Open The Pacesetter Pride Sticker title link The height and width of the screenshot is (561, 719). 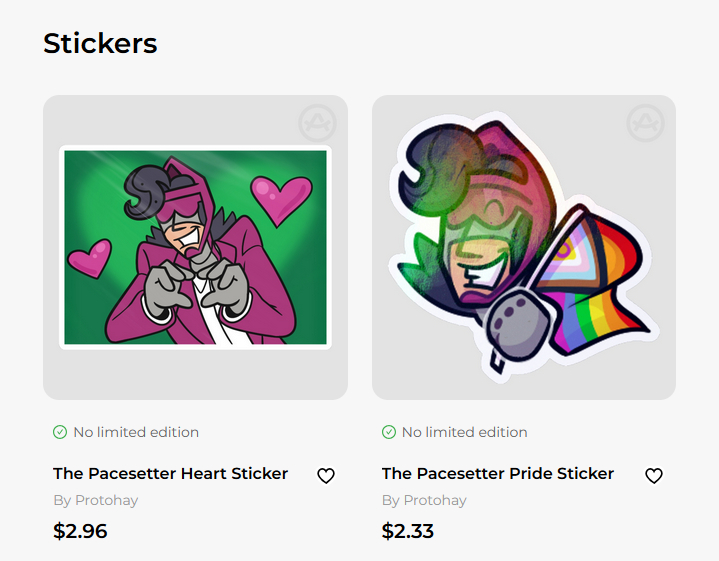point(498,474)
